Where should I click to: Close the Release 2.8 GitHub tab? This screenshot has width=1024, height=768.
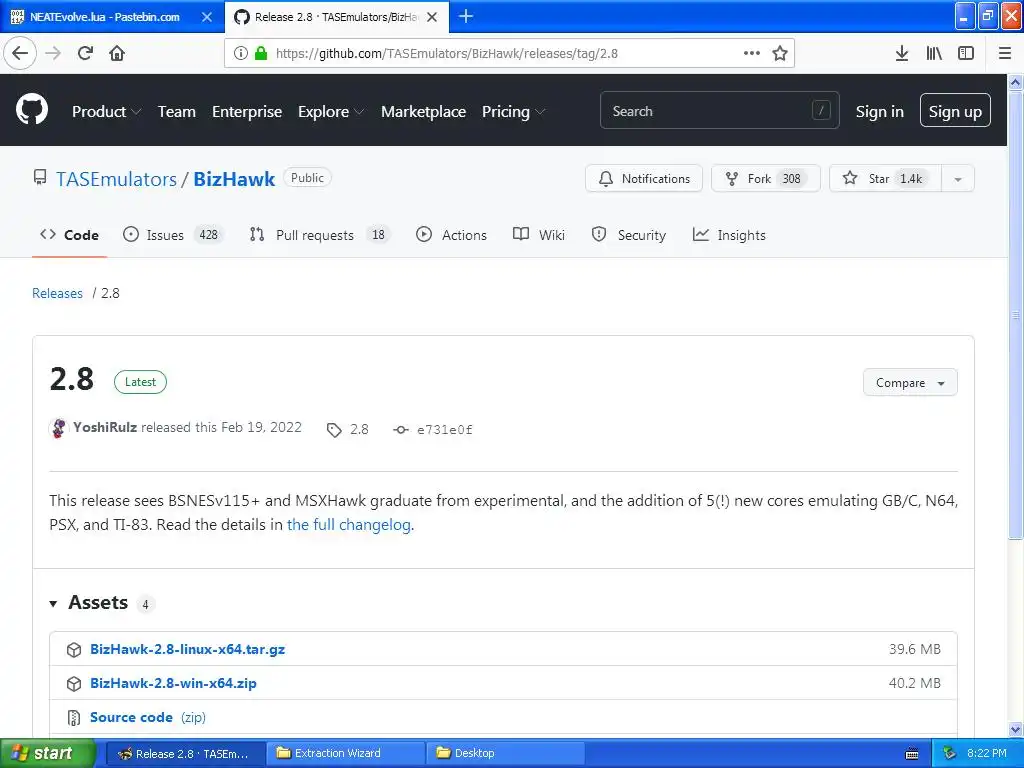click(x=432, y=17)
